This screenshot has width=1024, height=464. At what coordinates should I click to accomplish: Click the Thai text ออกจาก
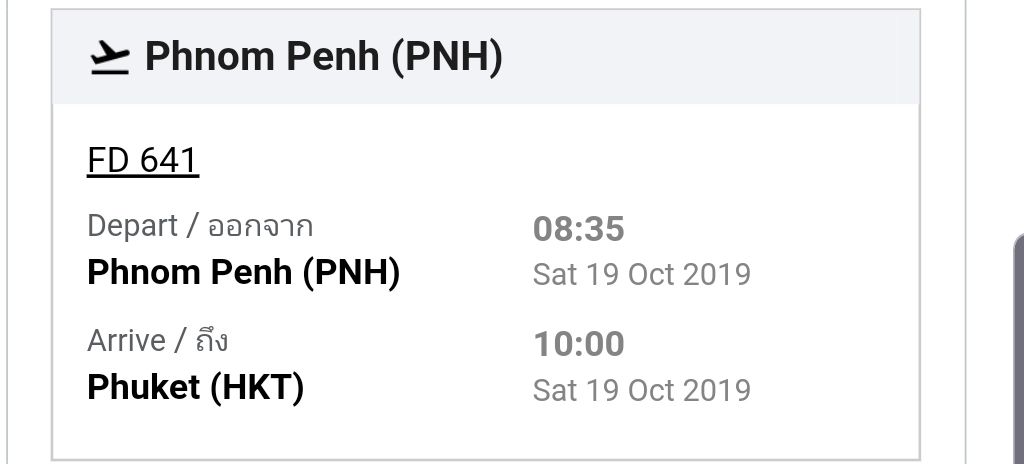pyautogui.click(x=261, y=227)
